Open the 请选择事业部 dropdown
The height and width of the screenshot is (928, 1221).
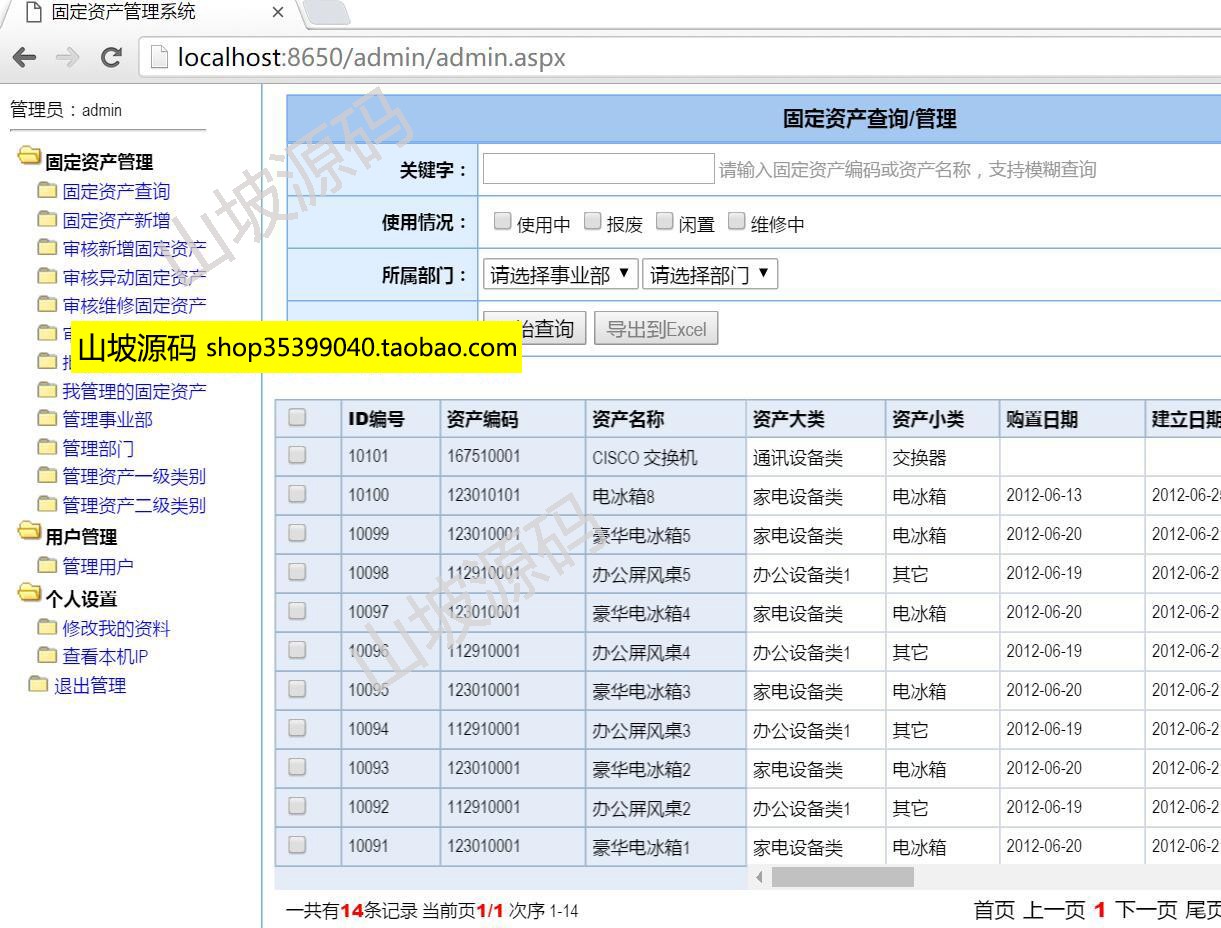(x=560, y=275)
